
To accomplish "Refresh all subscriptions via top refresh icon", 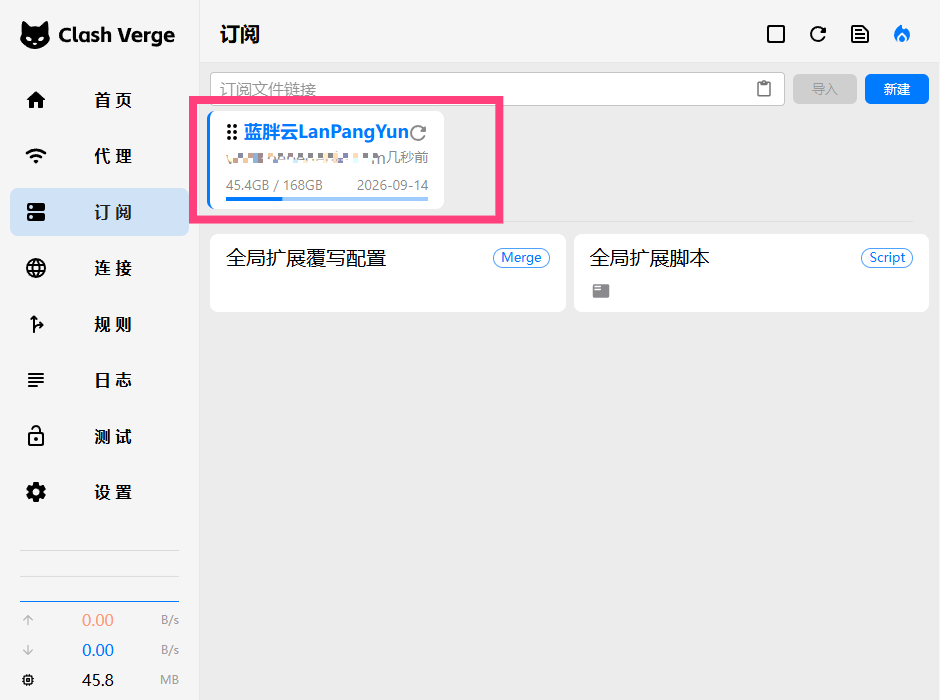I will [x=818, y=34].
